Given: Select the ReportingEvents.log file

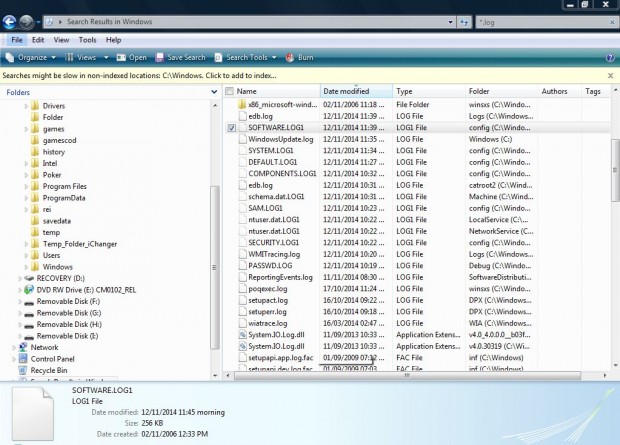Looking at the screenshot, I should (x=280, y=277).
